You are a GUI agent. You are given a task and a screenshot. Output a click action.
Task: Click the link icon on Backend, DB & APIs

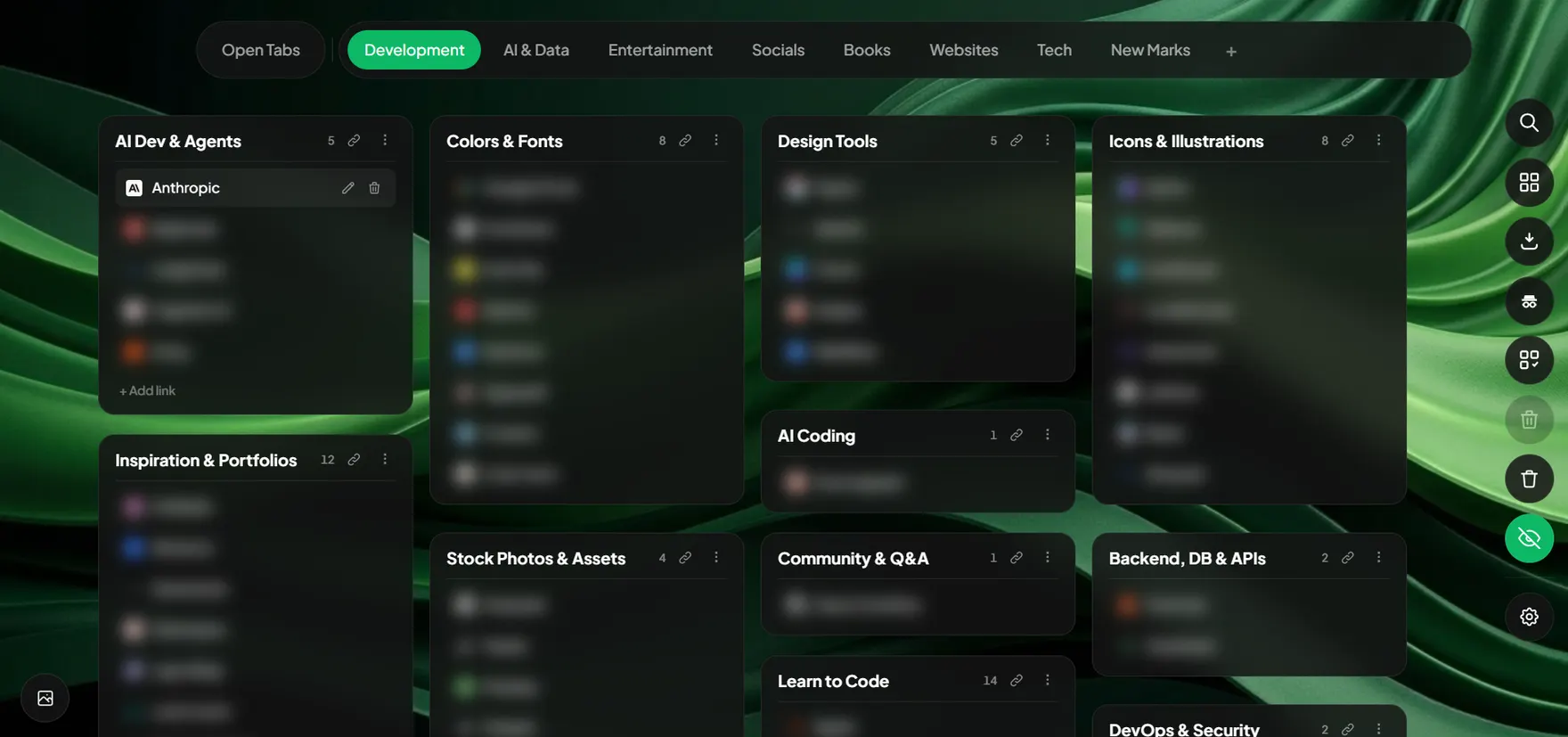1348,558
